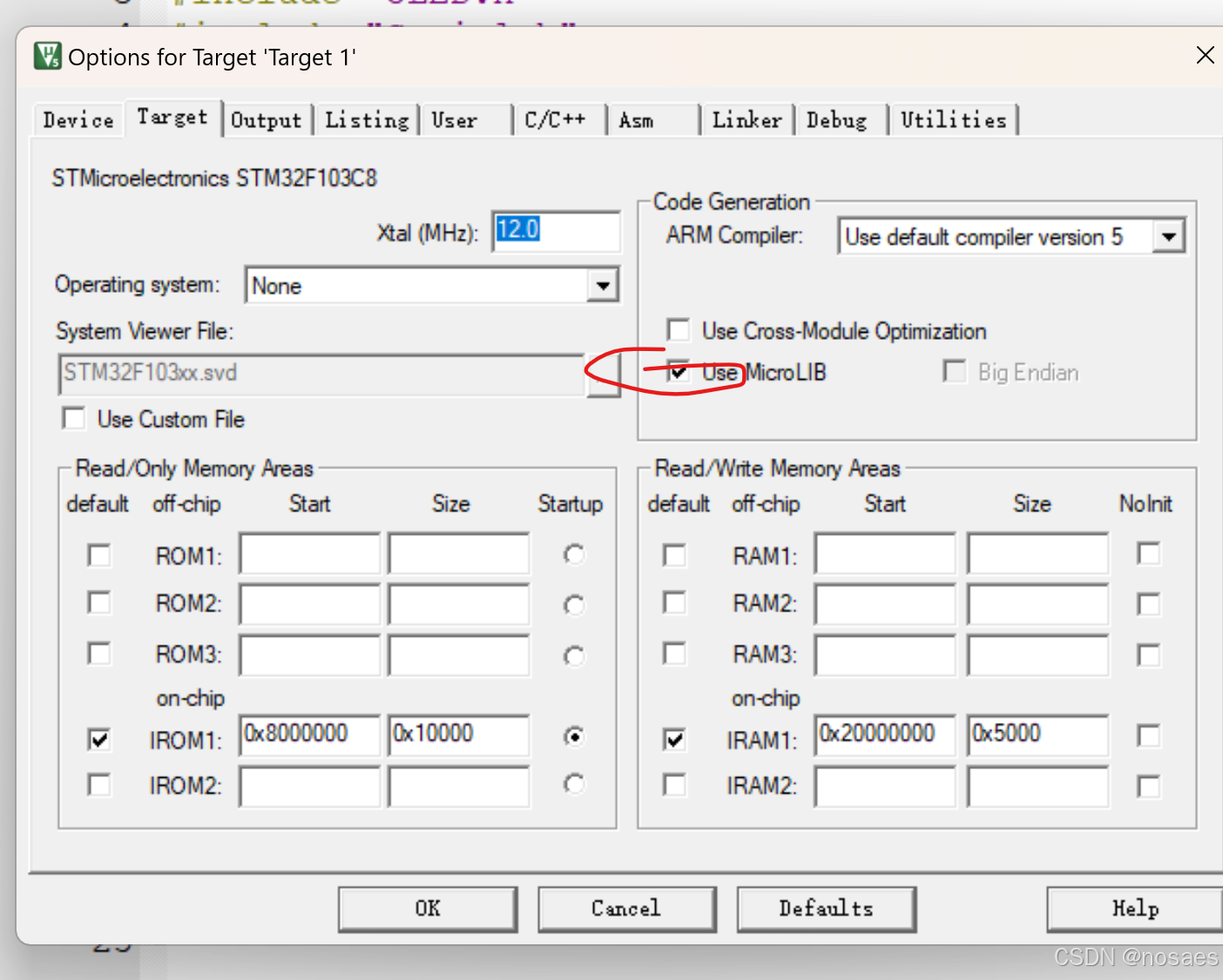Open the Output tab
The width and height of the screenshot is (1223, 980).
pos(266,120)
